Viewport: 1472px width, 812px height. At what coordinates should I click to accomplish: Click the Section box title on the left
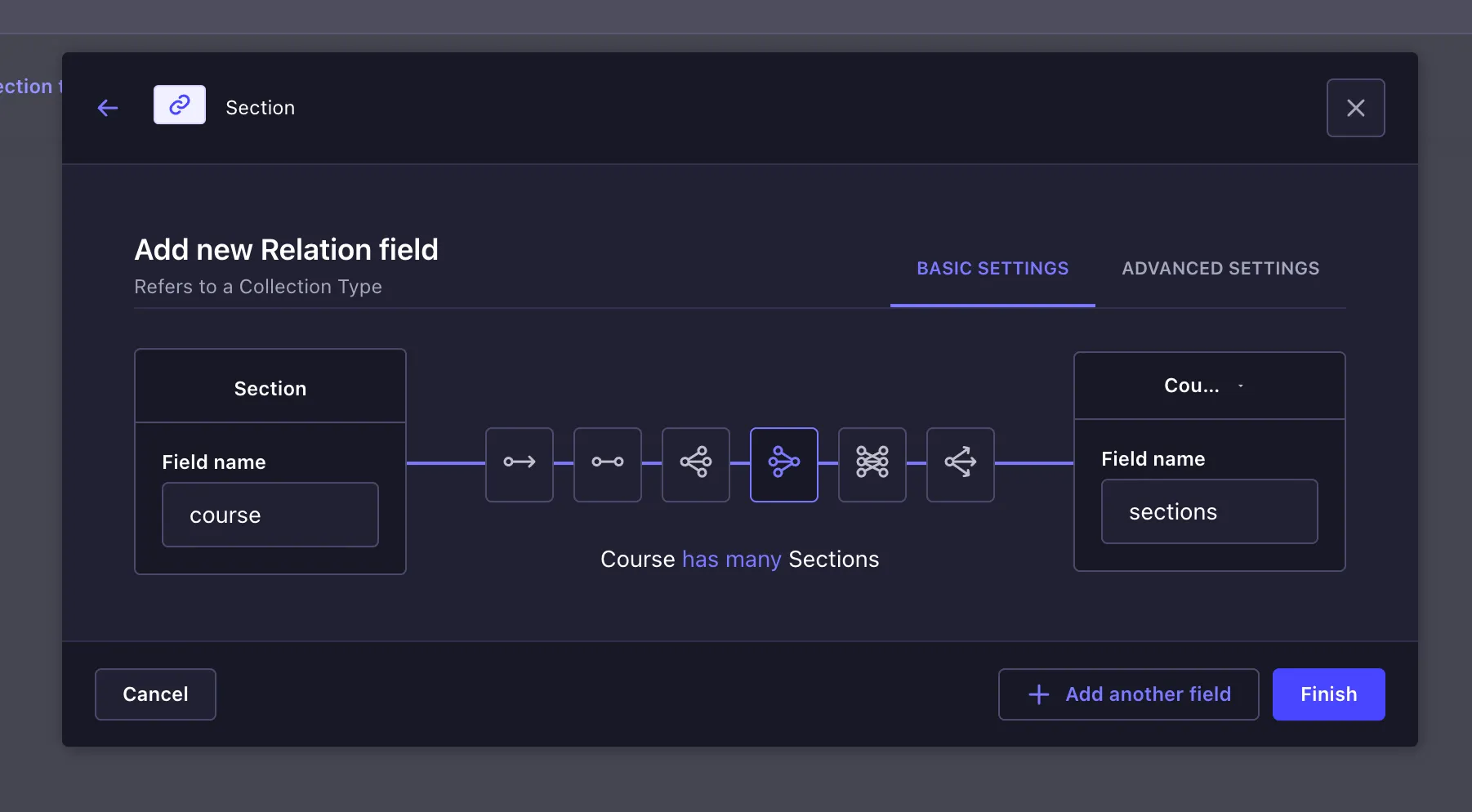pyautogui.click(x=270, y=389)
